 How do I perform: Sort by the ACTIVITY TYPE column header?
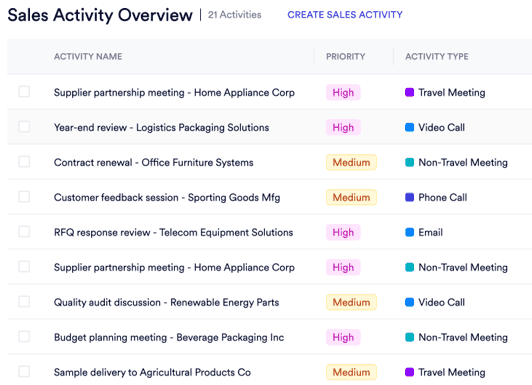coord(437,56)
